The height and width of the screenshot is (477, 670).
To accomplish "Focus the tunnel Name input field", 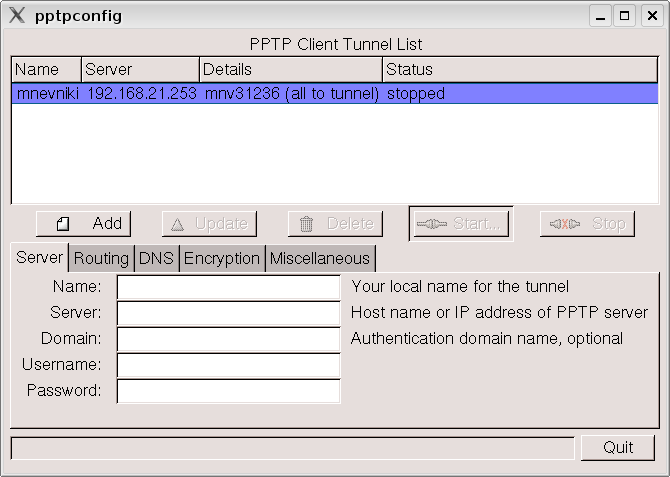I will coord(229,287).
